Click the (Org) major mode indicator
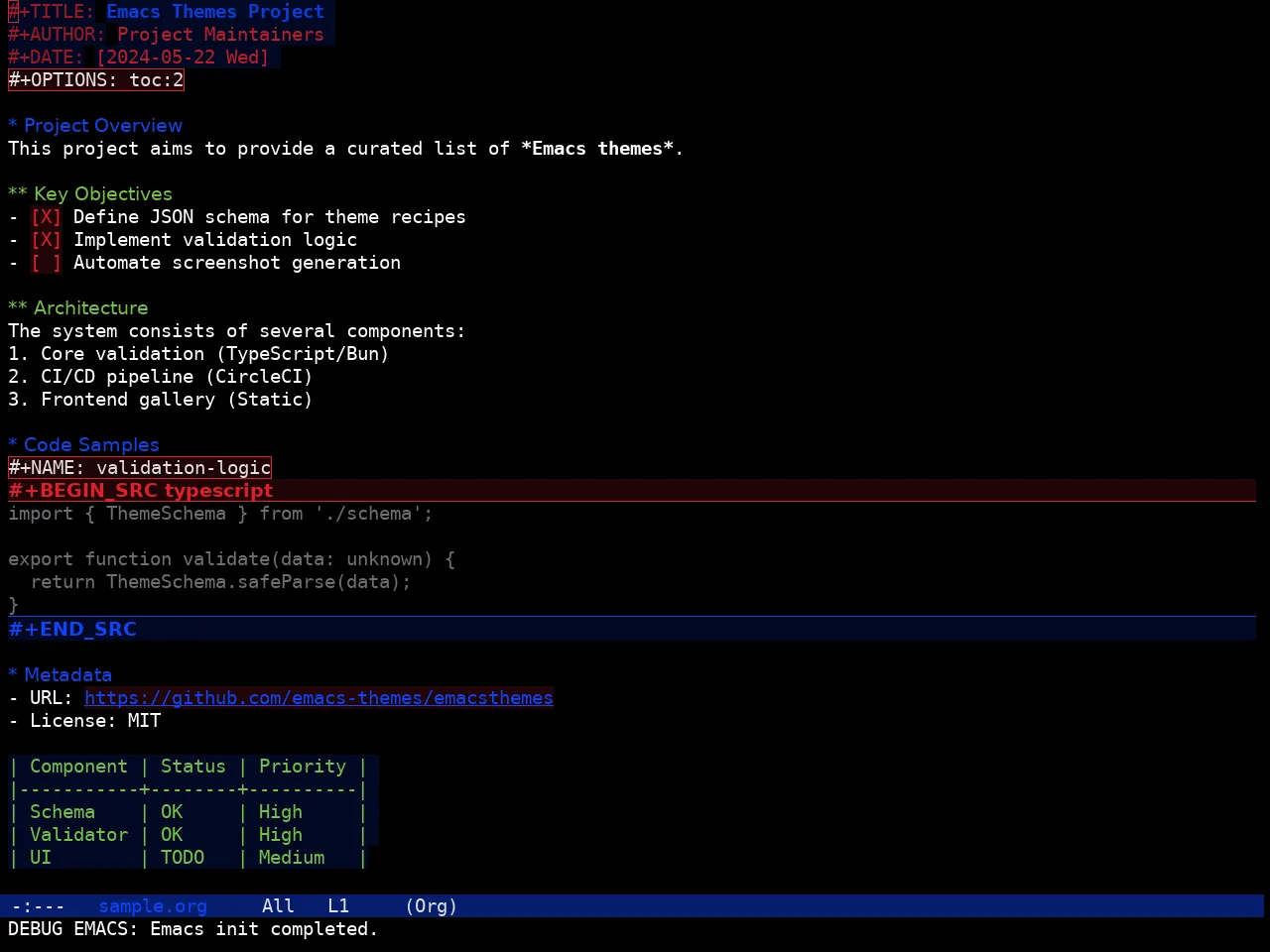The image size is (1270, 952). click(x=431, y=906)
